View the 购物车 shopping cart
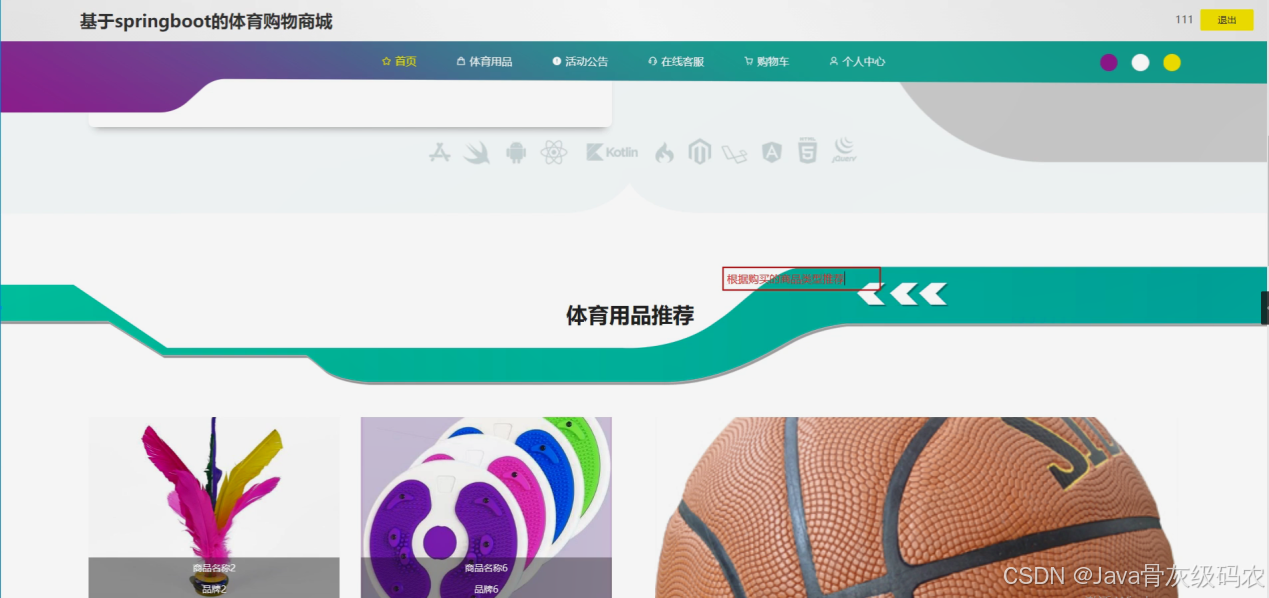The image size is (1269, 598). [x=766, y=62]
